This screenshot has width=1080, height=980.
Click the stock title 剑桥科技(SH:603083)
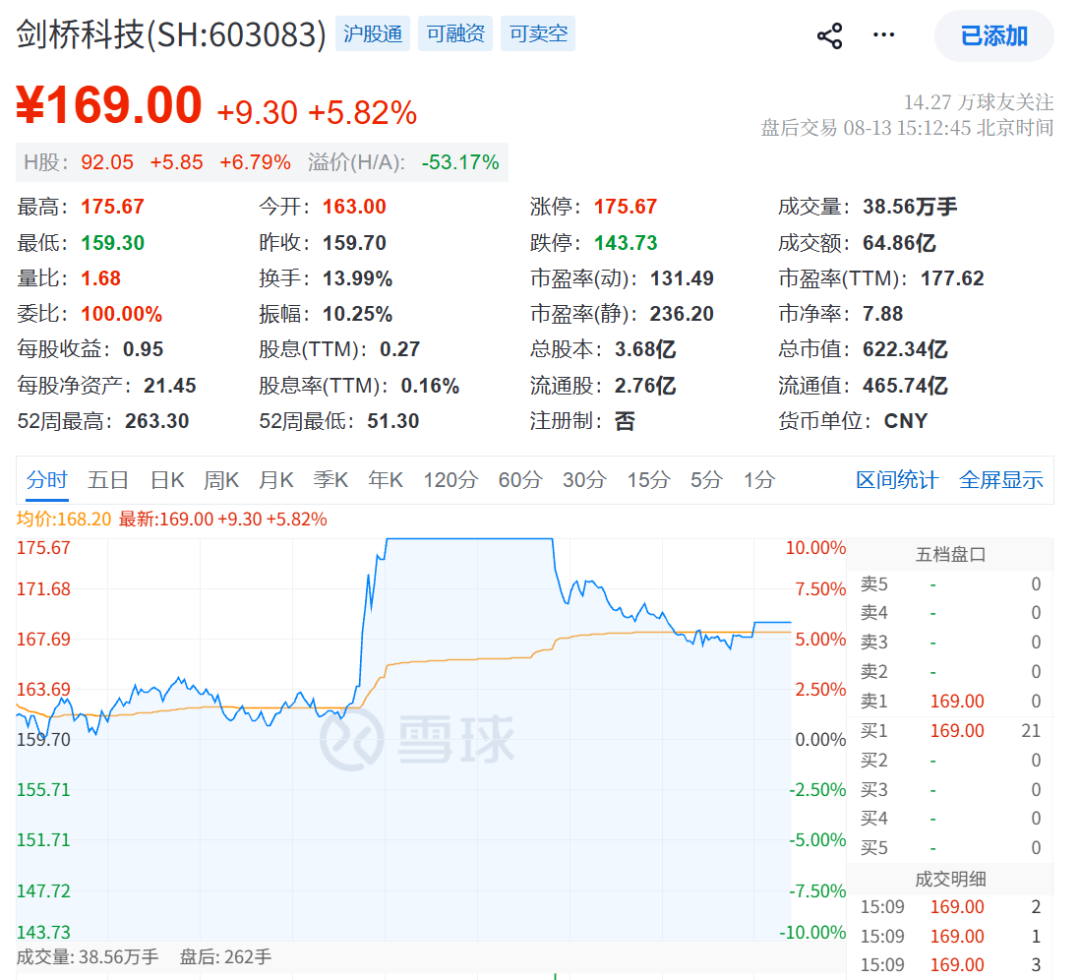click(x=171, y=34)
